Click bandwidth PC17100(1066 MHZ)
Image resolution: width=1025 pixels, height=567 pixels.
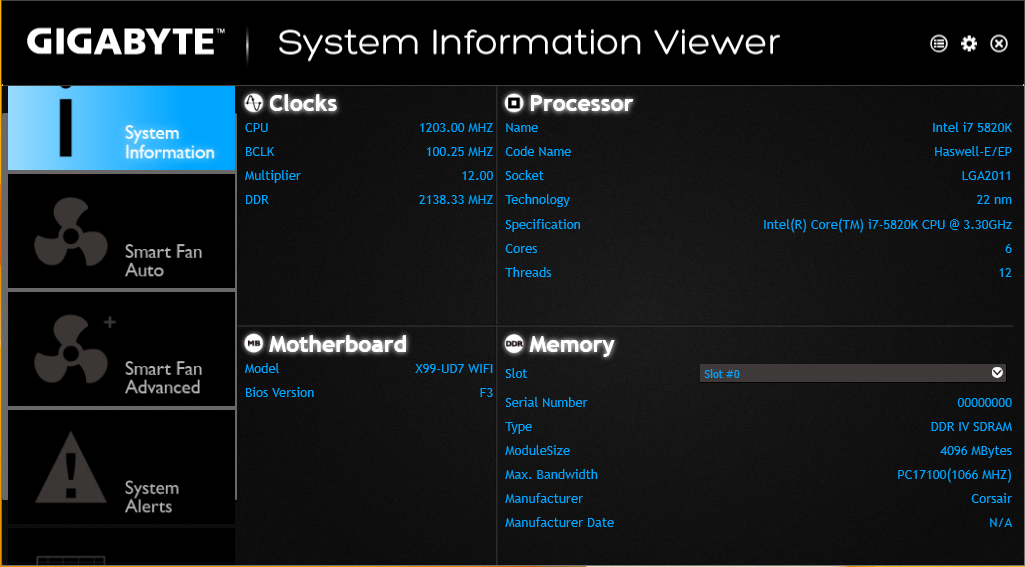(954, 475)
